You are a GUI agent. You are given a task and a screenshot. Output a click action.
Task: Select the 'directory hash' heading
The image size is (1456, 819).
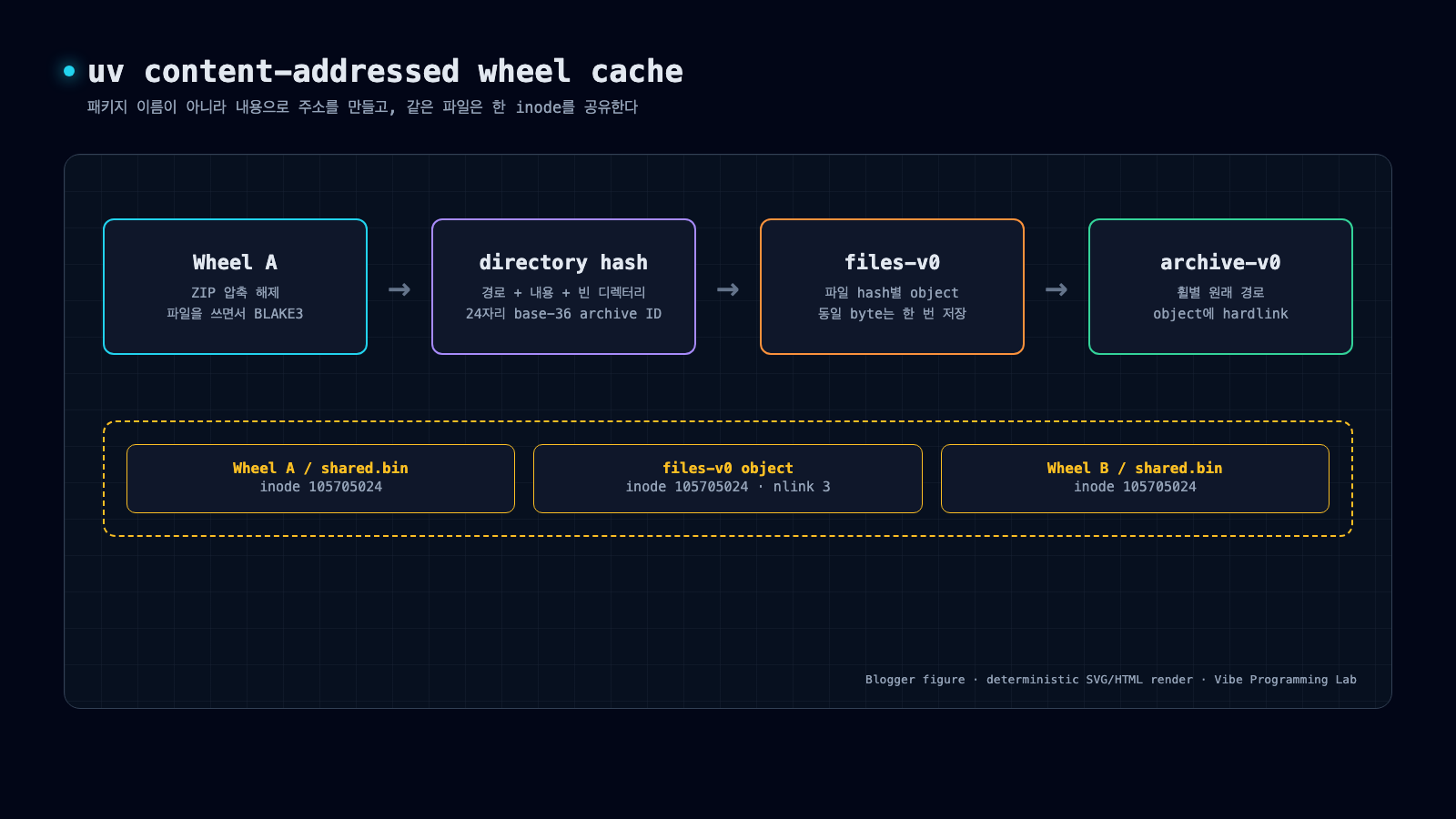pyautogui.click(x=563, y=262)
